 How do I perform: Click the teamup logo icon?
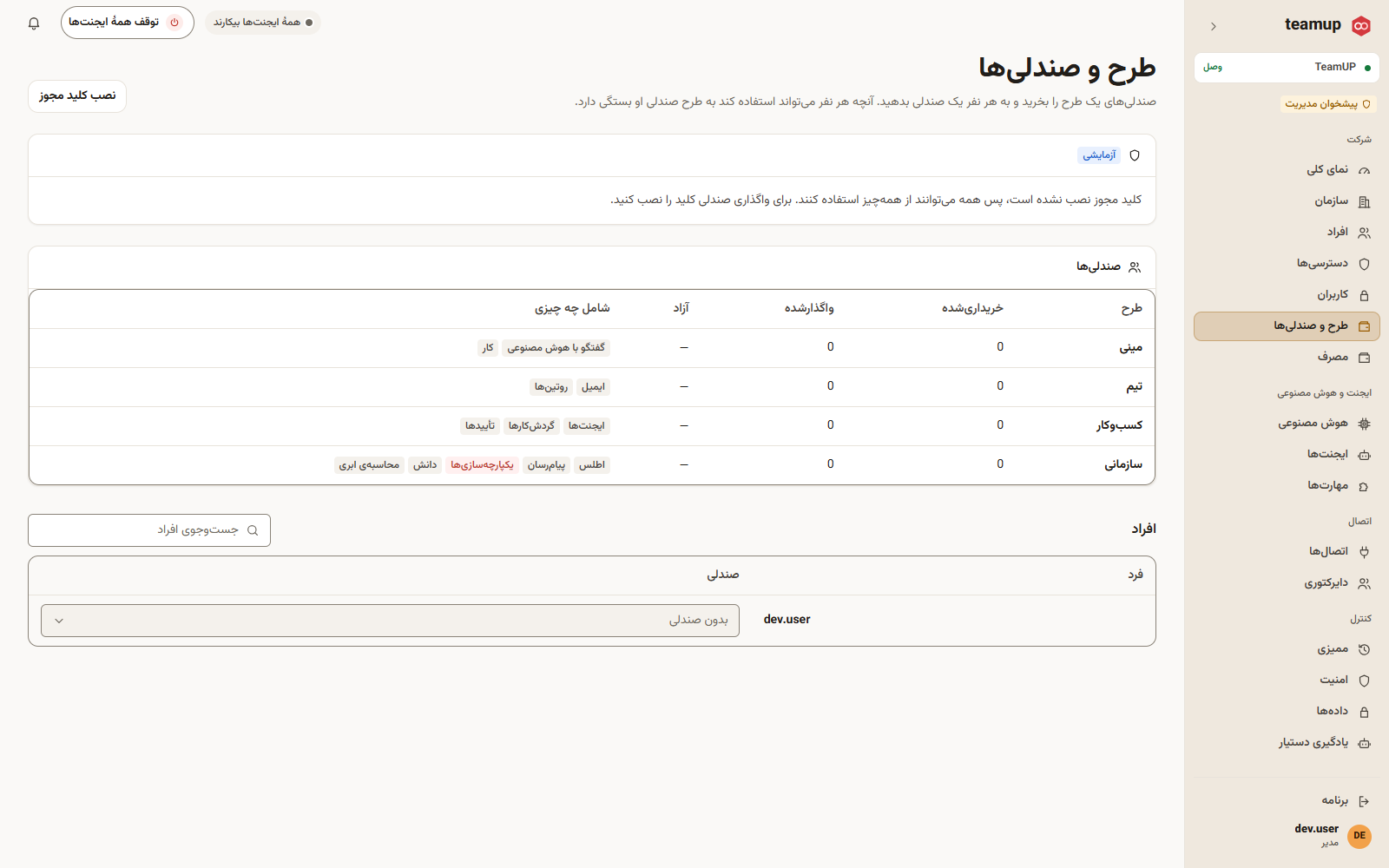click(x=1361, y=25)
